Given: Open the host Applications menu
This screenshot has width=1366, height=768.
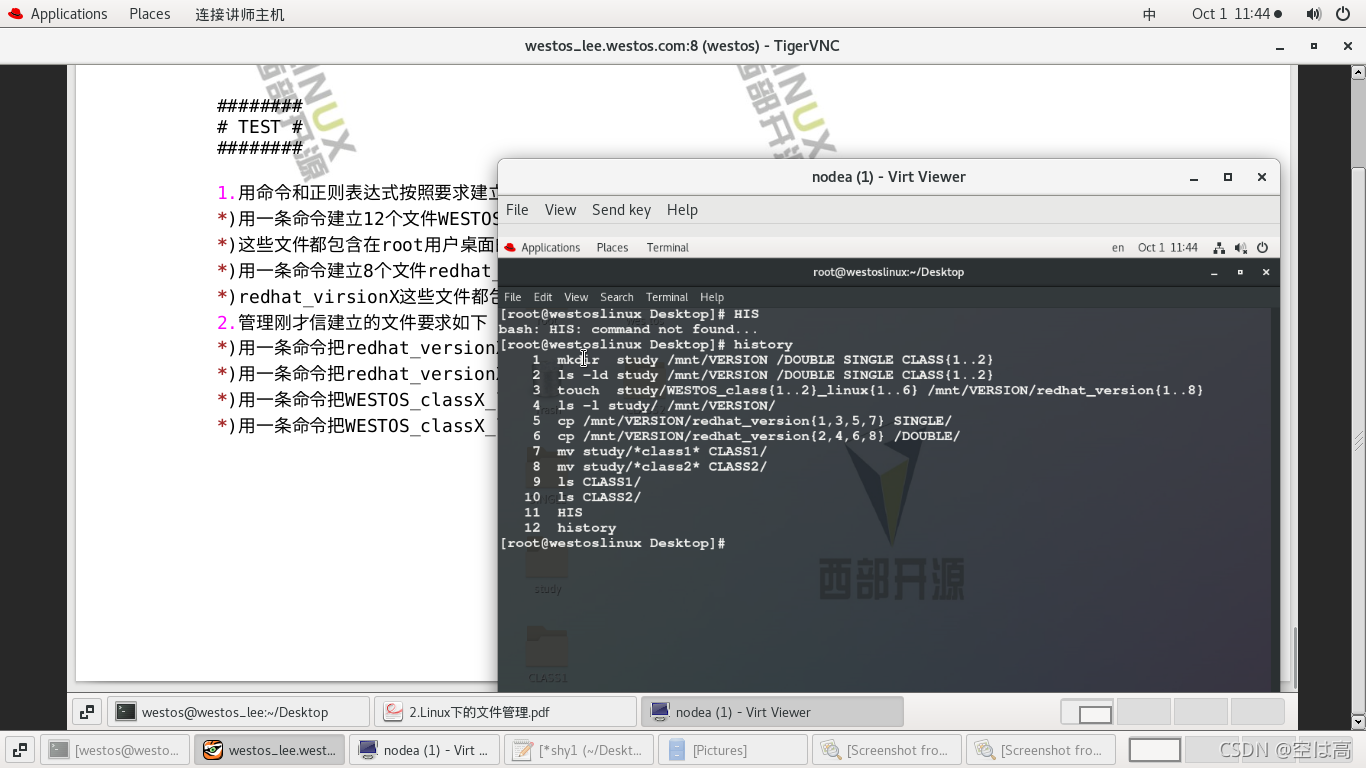Looking at the screenshot, I should coord(57,14).
